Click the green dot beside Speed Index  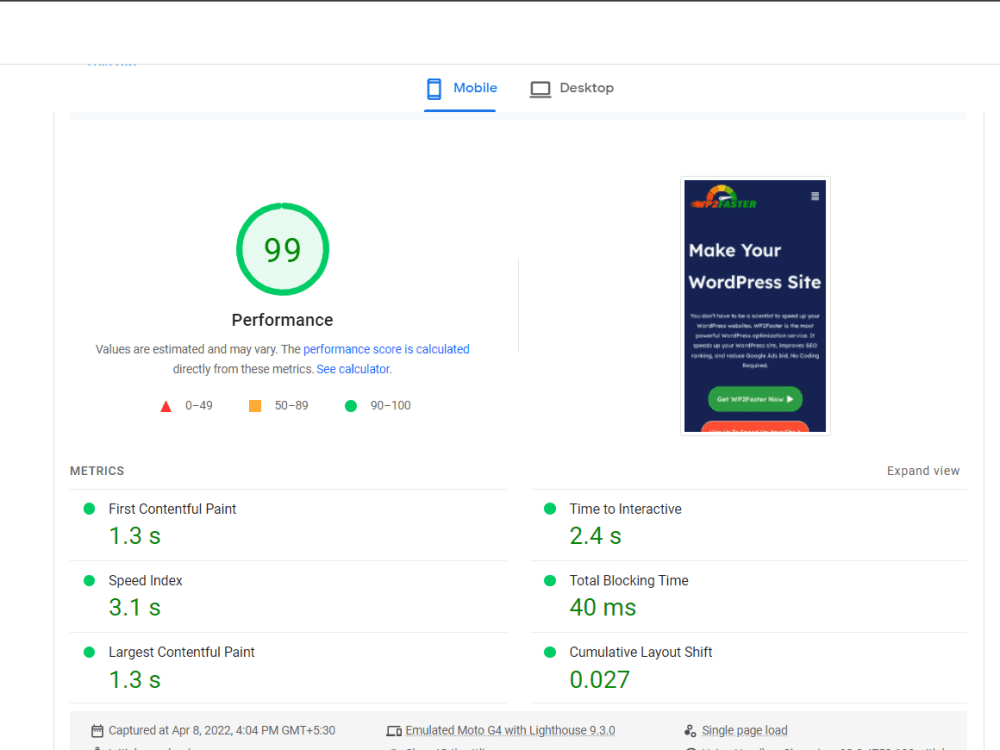click(x=89, y=580)
